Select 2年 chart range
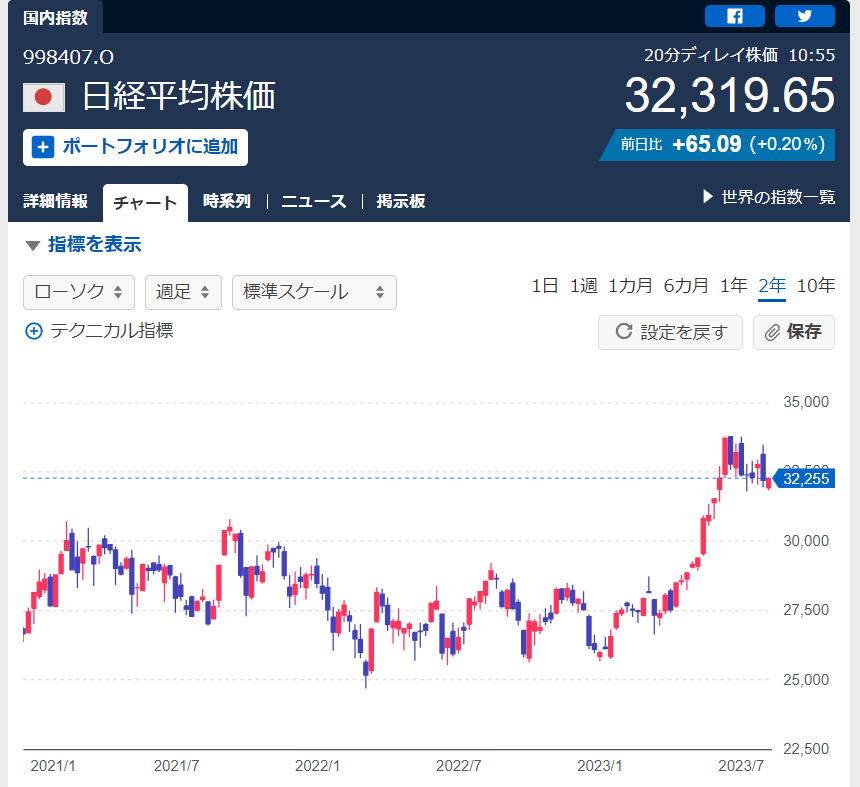Image resolution: width=860 pixels, height=787 pixels. click(772, 286)
